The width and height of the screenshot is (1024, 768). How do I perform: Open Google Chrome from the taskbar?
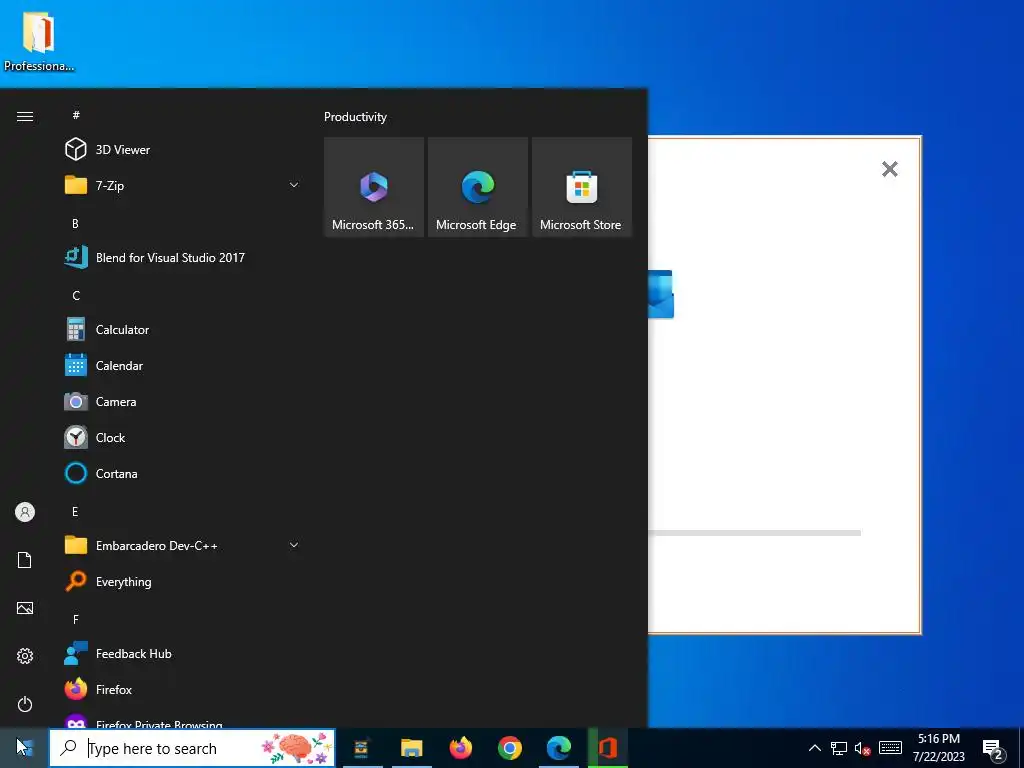pyautogui.click(x=510, y=748)
